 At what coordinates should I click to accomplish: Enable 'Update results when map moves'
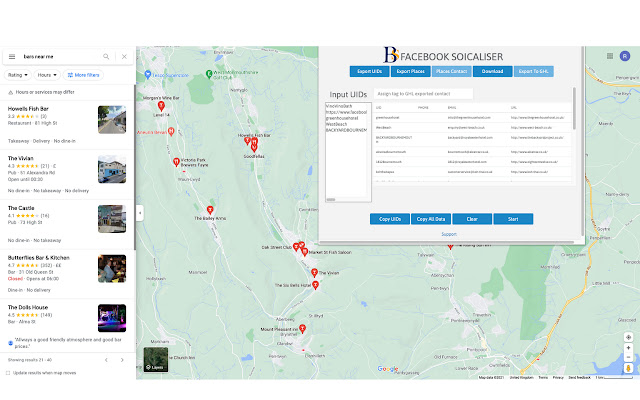coord(9,373)
